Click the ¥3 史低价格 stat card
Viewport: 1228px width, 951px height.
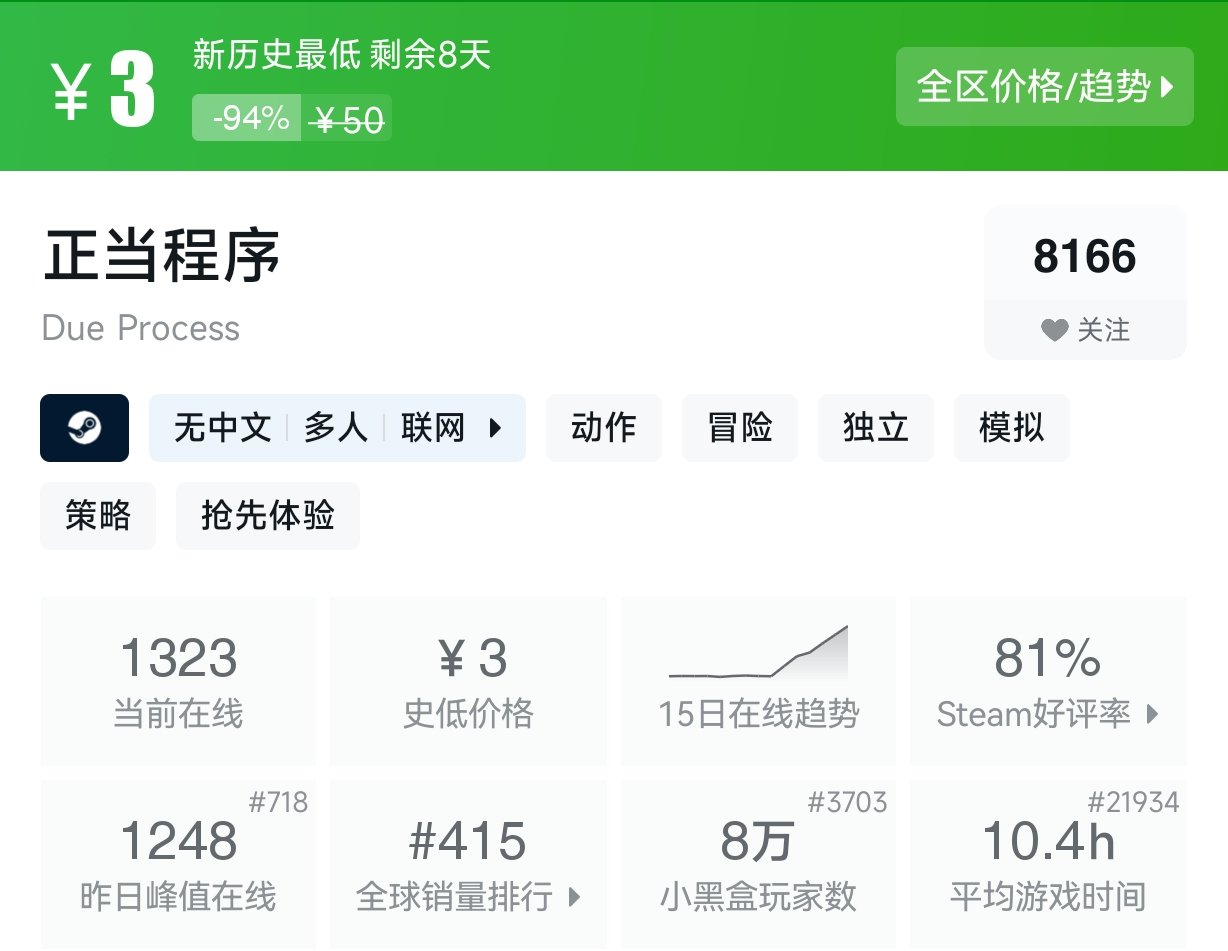[x=468, y=681]
